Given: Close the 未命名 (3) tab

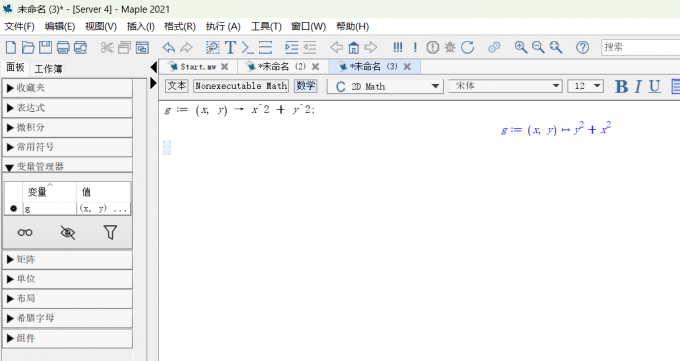Looking at the screenshot, I should (407, 67).
